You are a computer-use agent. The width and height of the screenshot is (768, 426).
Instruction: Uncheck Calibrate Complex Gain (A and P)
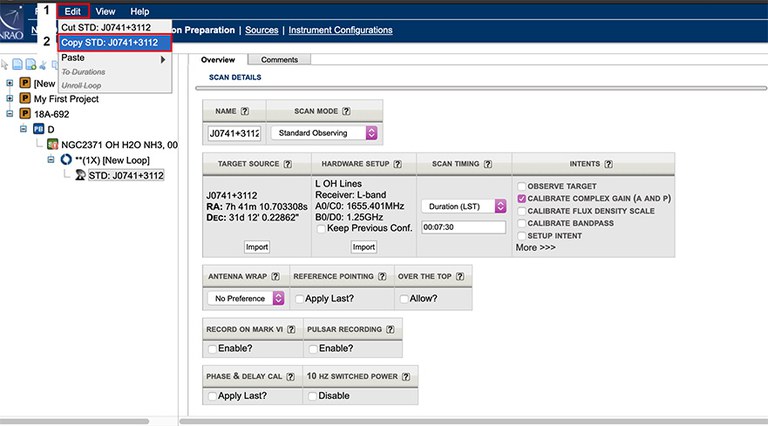coord(522,199)
